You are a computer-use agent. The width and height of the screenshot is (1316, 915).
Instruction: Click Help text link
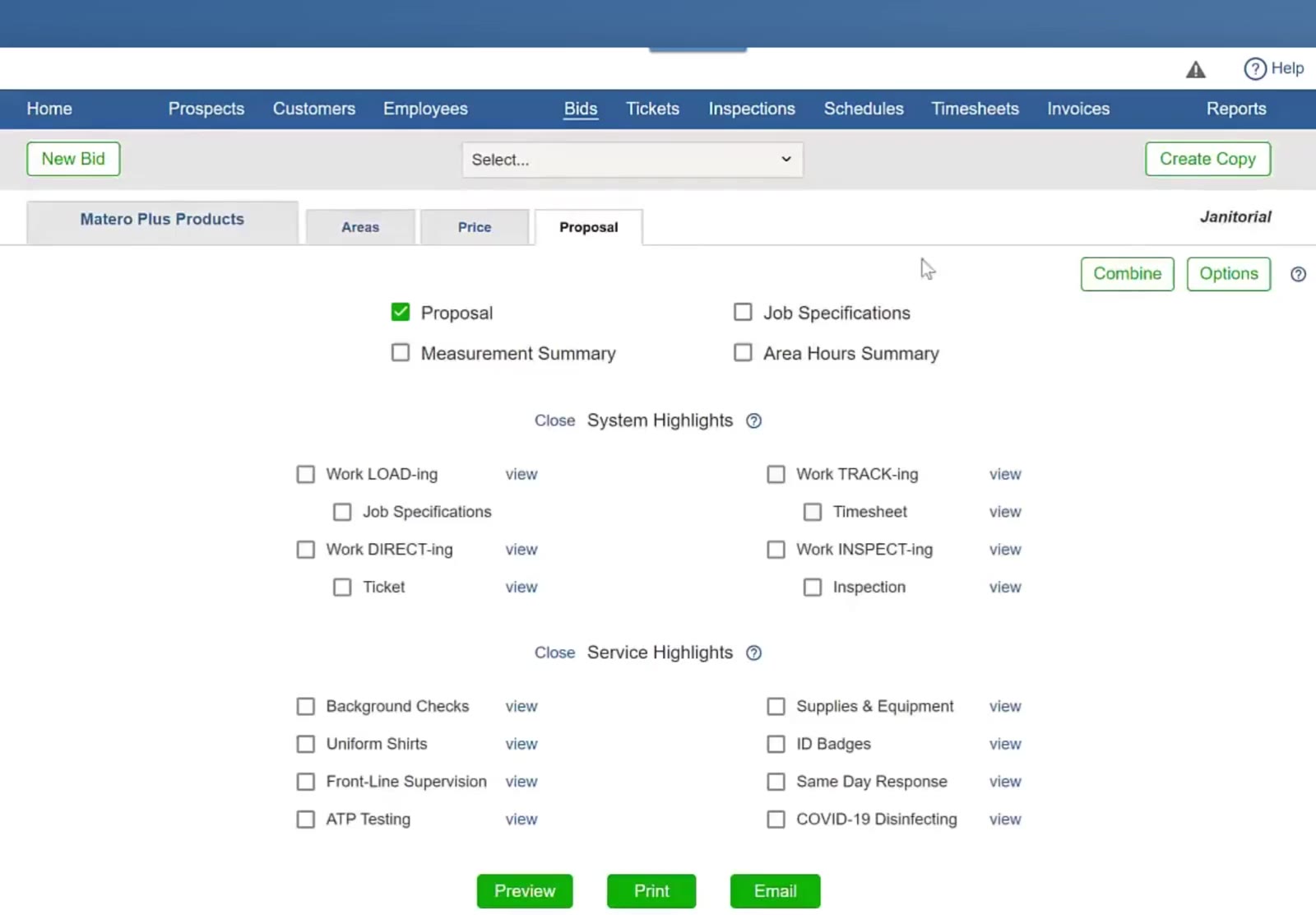coord(1288,68)
